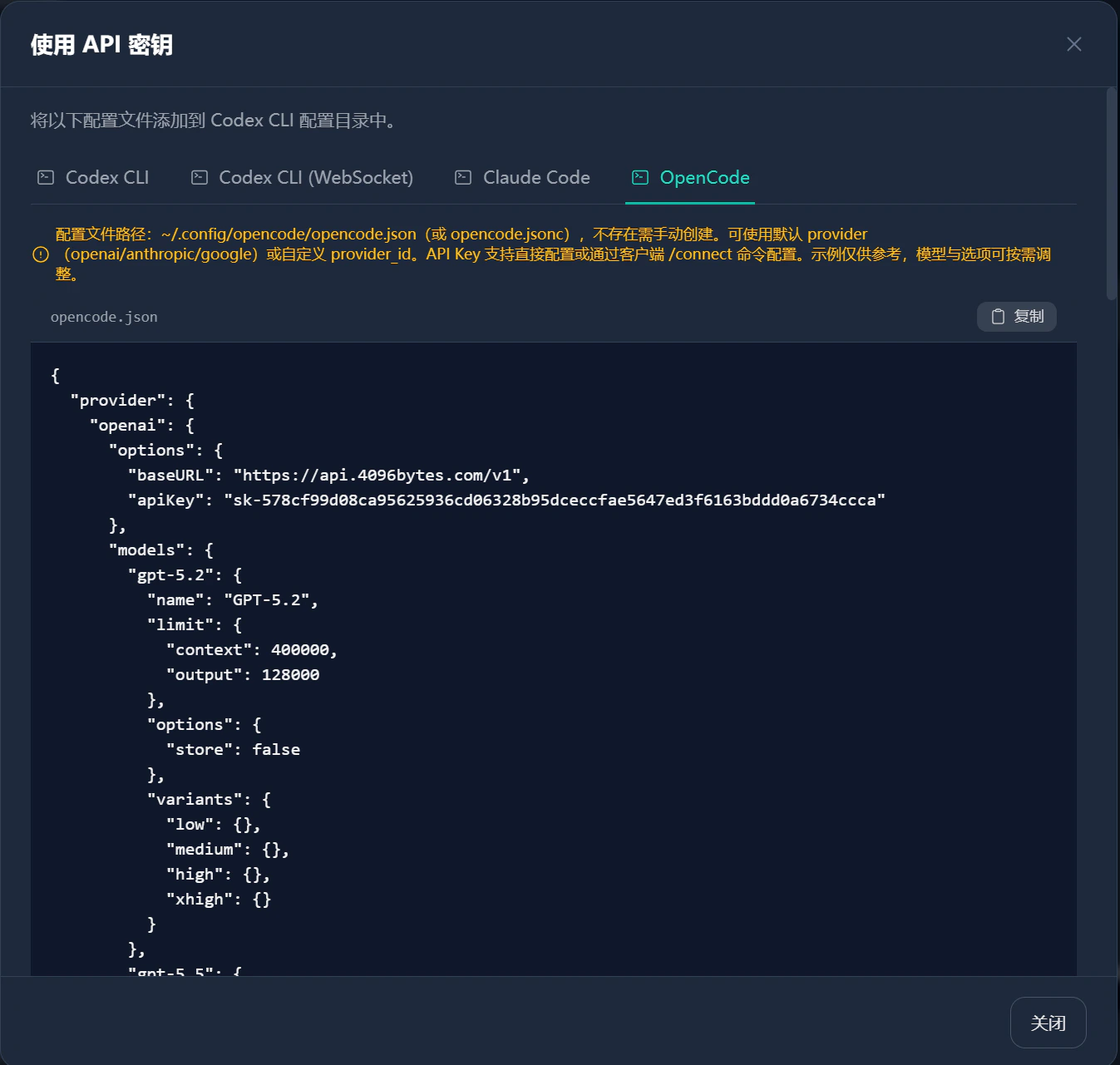Open the Codex CLI (WebSocket) tab
Screen dimensions: 1120x1065
pyautogui.click(x=303, y=178)
